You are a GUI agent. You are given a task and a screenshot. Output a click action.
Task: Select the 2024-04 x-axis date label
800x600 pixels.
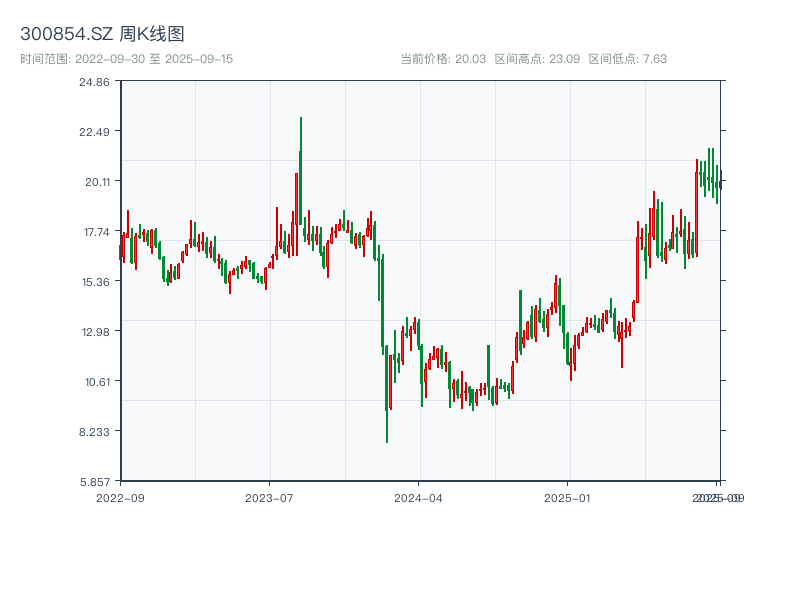[419, 497]
